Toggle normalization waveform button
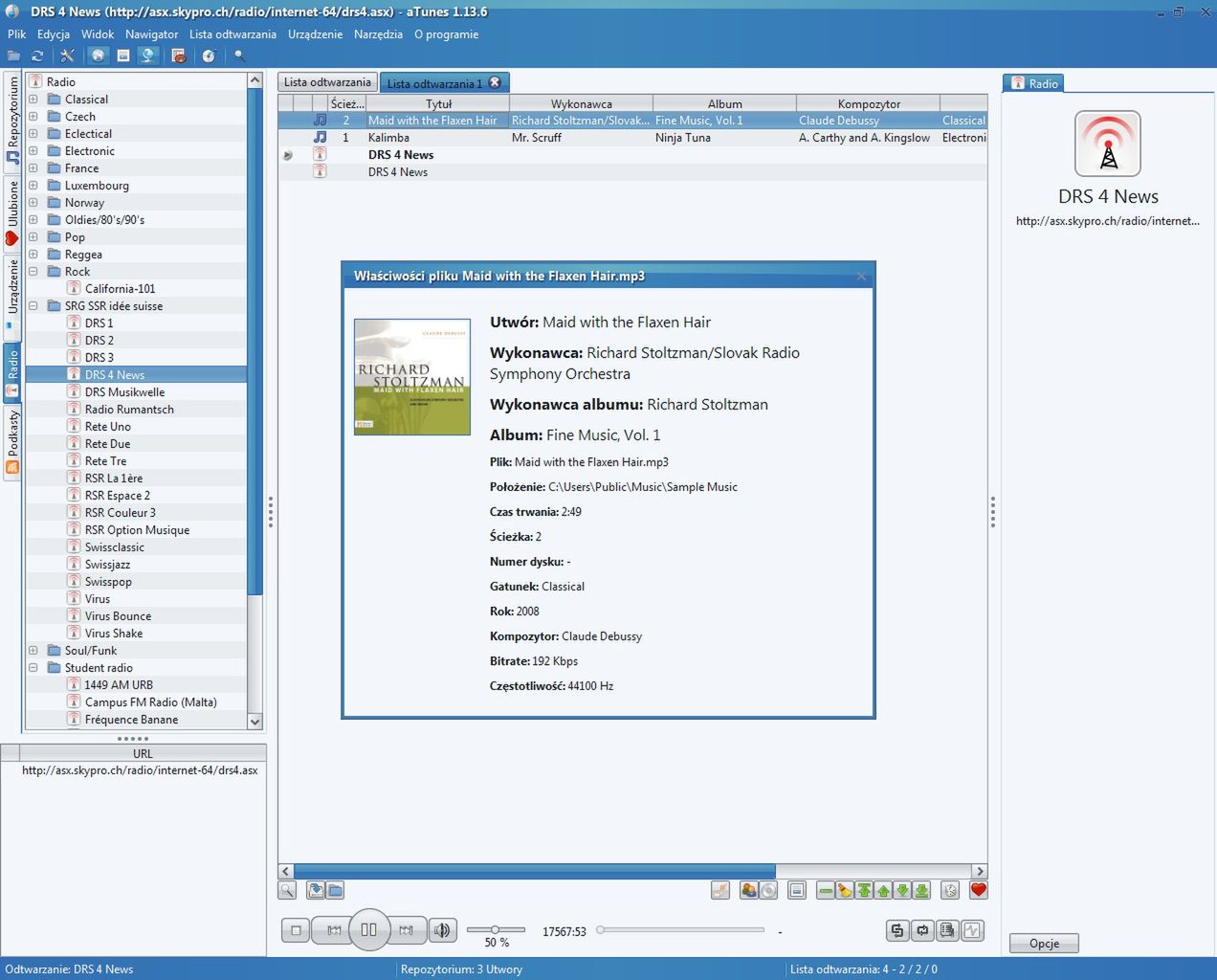1217x980 pixels. [972, 930]
